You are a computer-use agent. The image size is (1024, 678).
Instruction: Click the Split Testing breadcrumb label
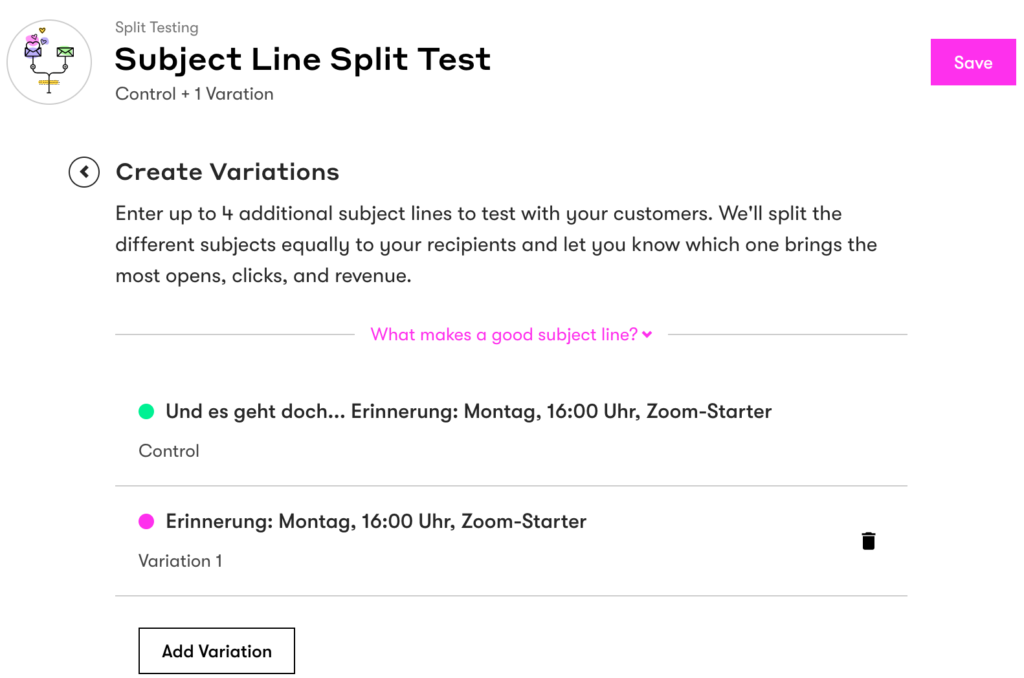[157, 27]
